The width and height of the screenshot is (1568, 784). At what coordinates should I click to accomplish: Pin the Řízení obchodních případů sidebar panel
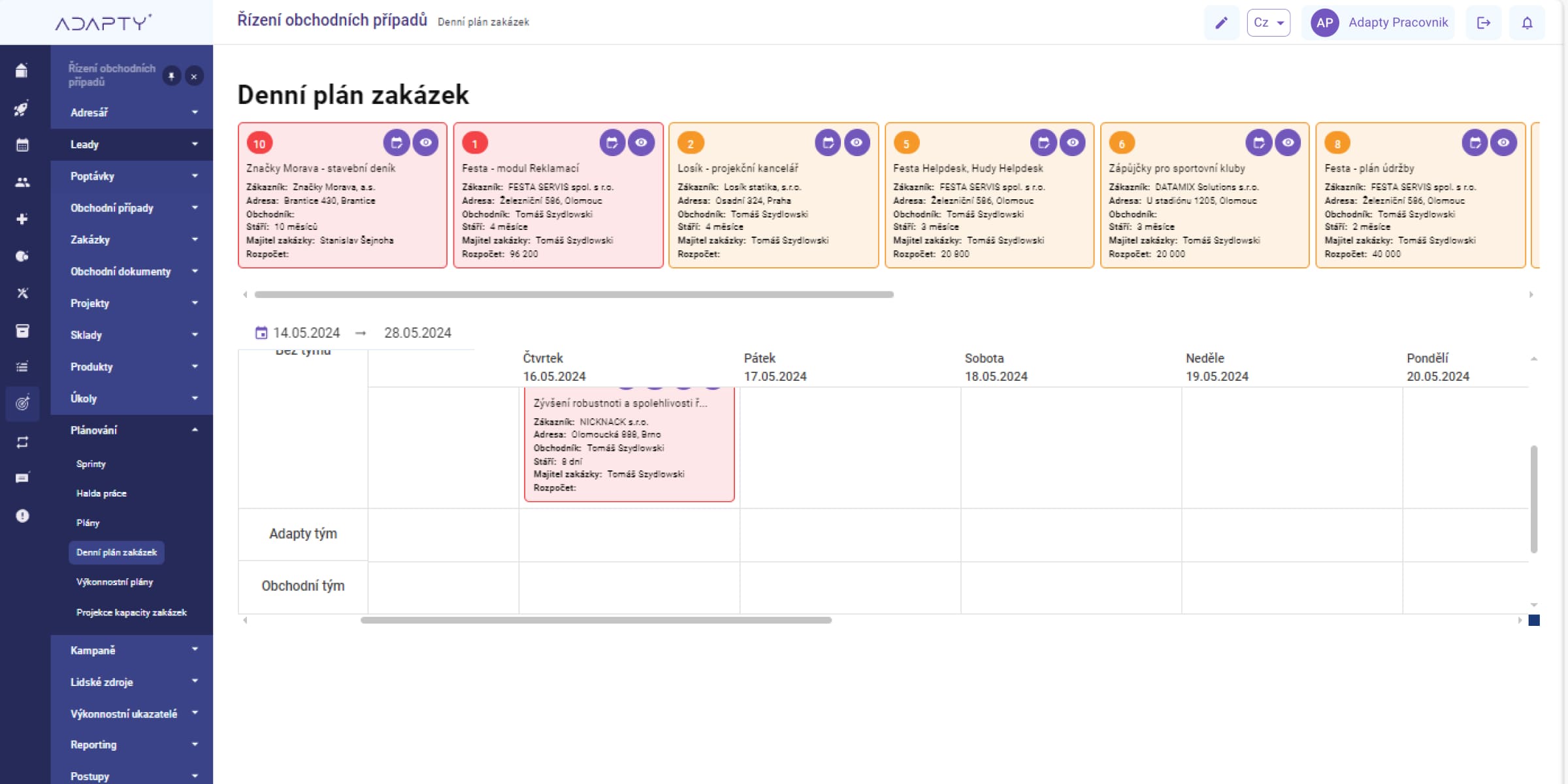(x=171, y=76)
